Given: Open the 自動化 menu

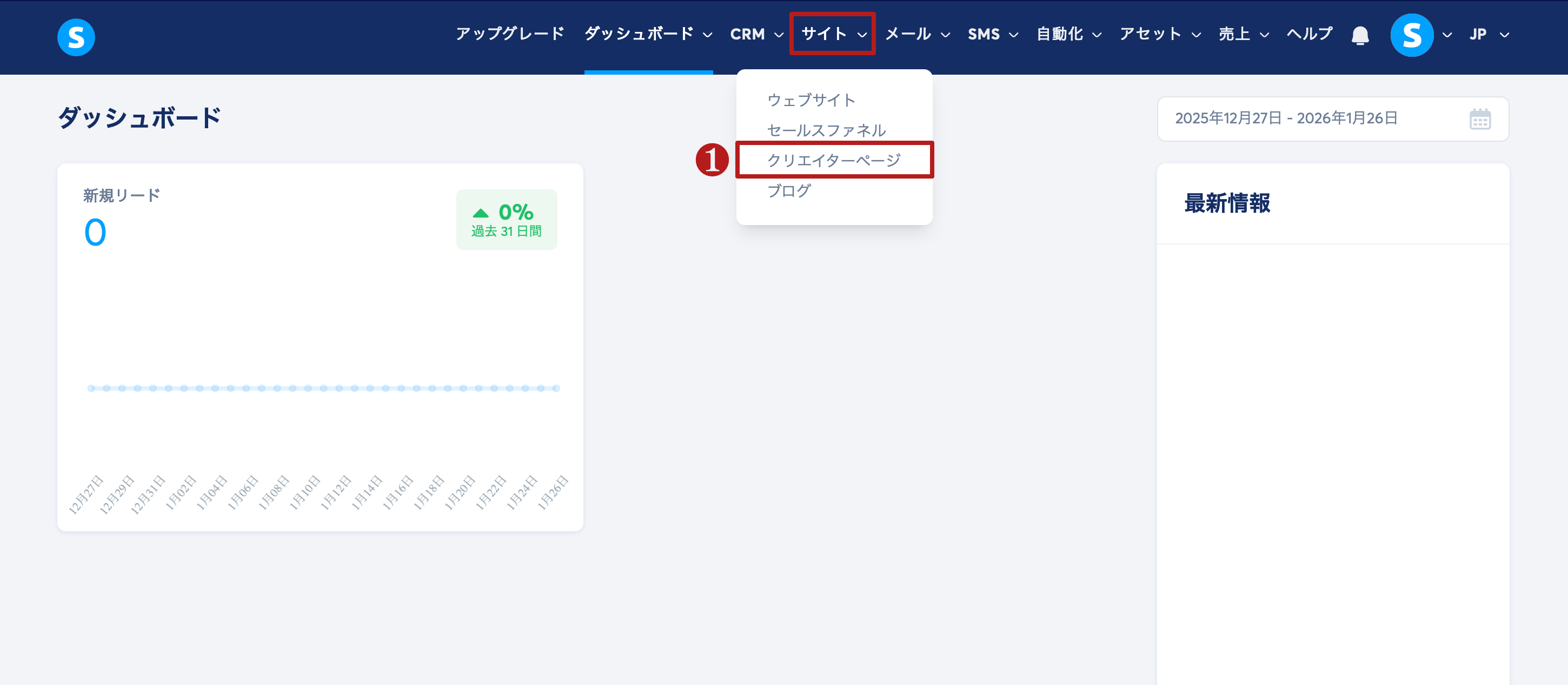Looking at the screenshot, I should [1069, 34].
